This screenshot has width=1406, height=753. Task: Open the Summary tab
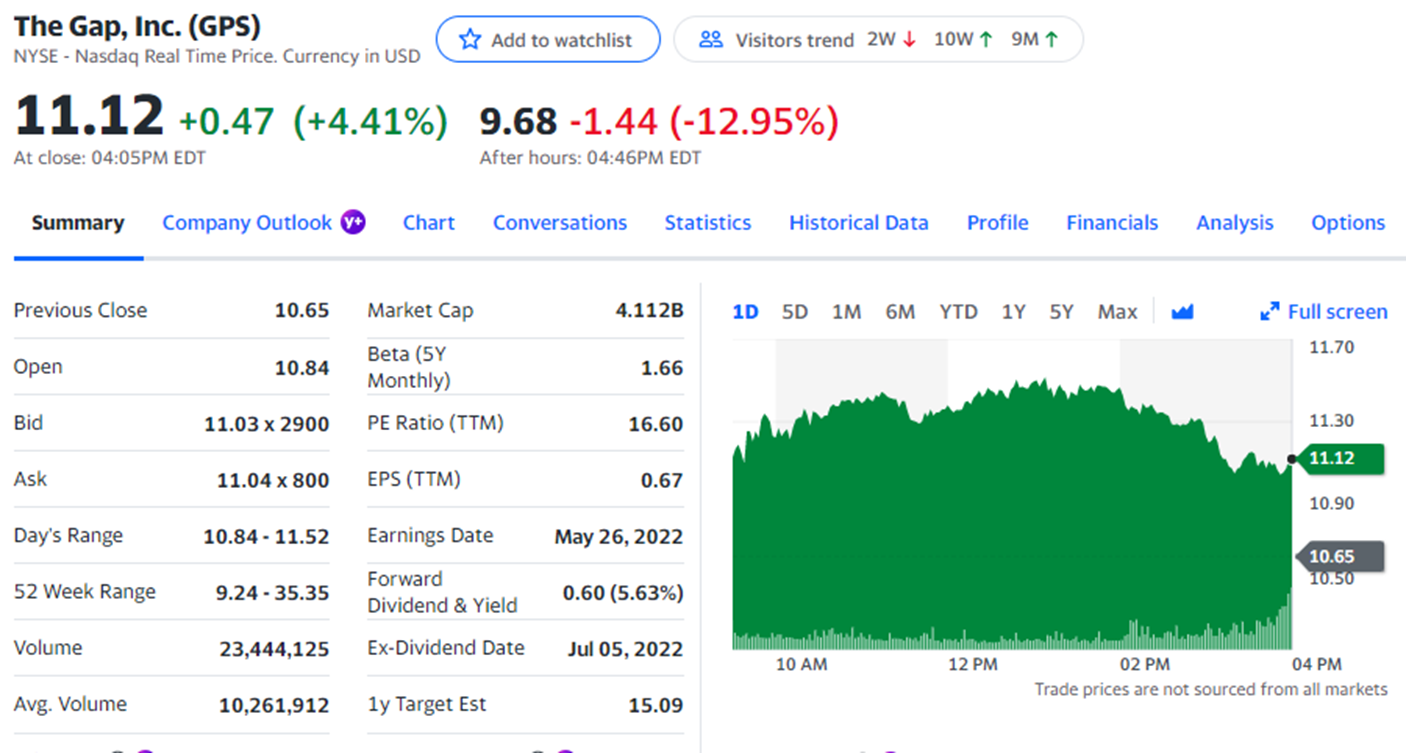(x=78, y=223)
